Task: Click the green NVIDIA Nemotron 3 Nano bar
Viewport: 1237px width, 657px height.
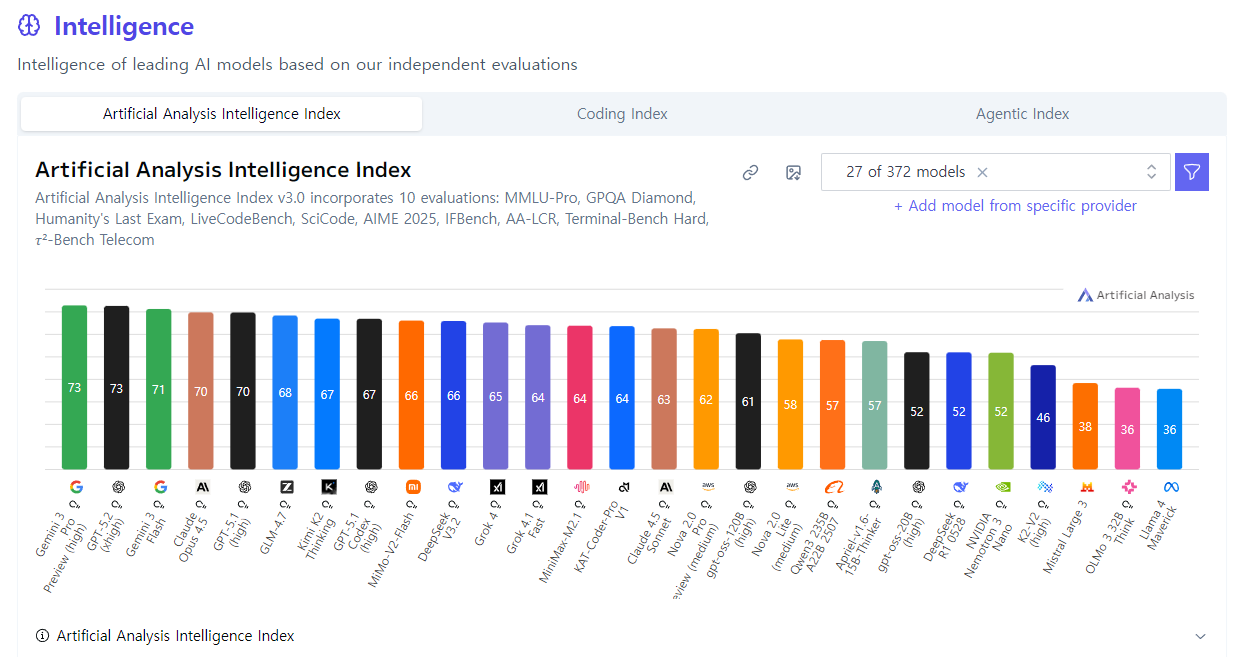Action: [x=1001, y=411]
